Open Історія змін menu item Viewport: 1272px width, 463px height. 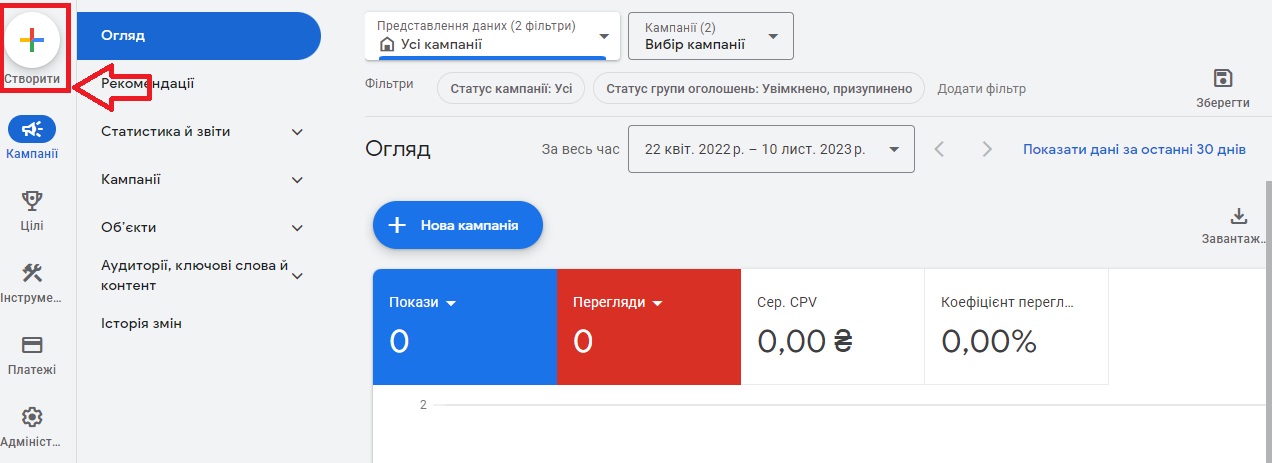tap(142, 324)
